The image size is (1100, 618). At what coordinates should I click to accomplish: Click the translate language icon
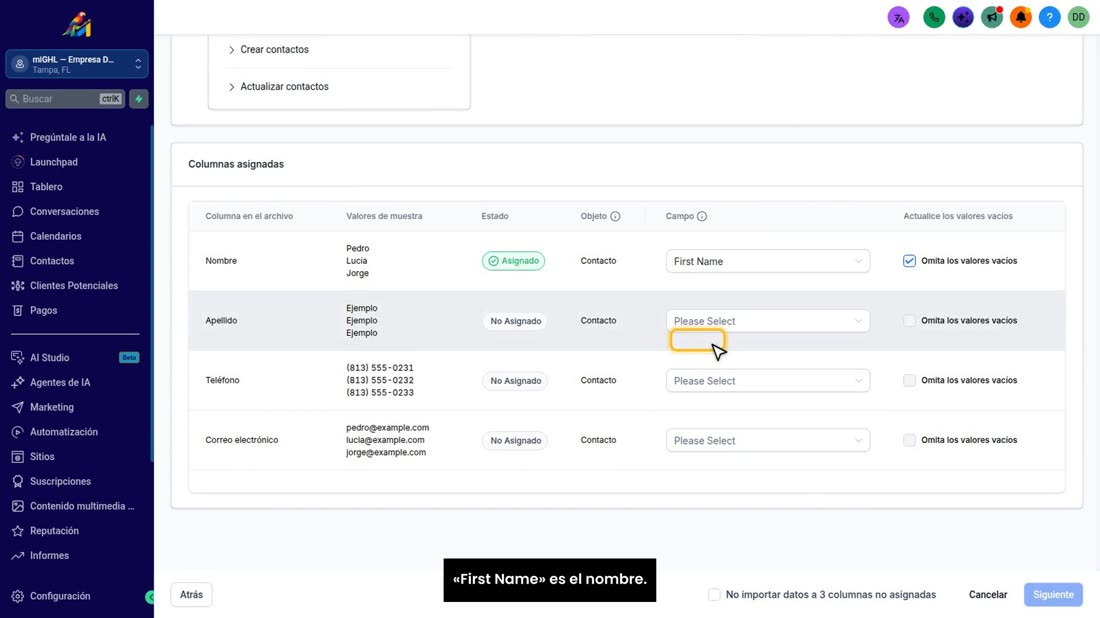[x=898, y=18]
